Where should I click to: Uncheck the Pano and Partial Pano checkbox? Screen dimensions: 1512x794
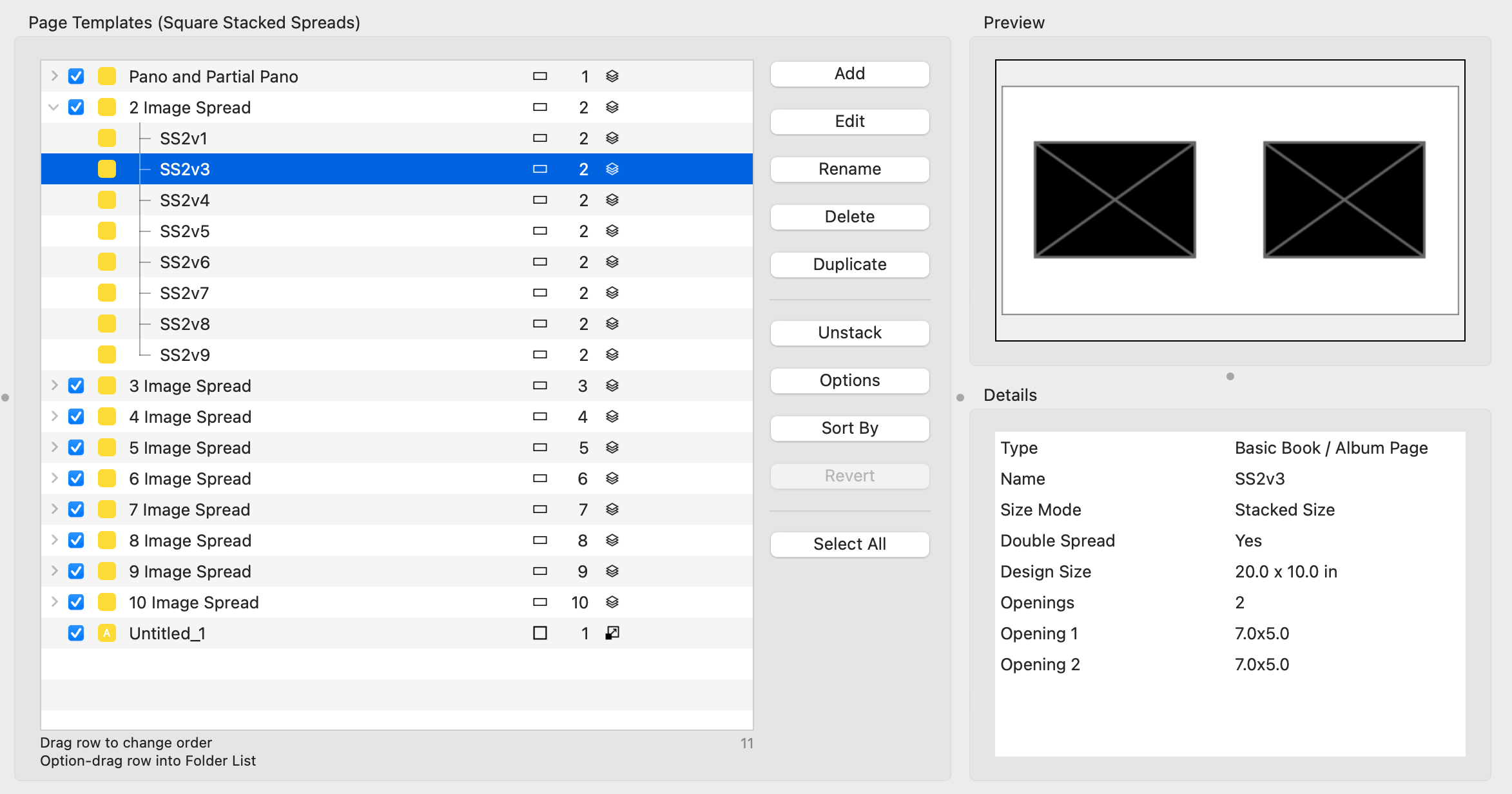(76, 76)
